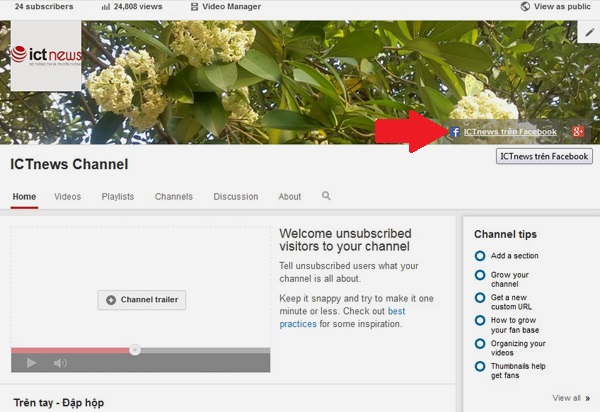Image resolution: width=600 pixels, height=412 pixels.
Task: Click the Channel tips heading
Action: coord(505,234)
